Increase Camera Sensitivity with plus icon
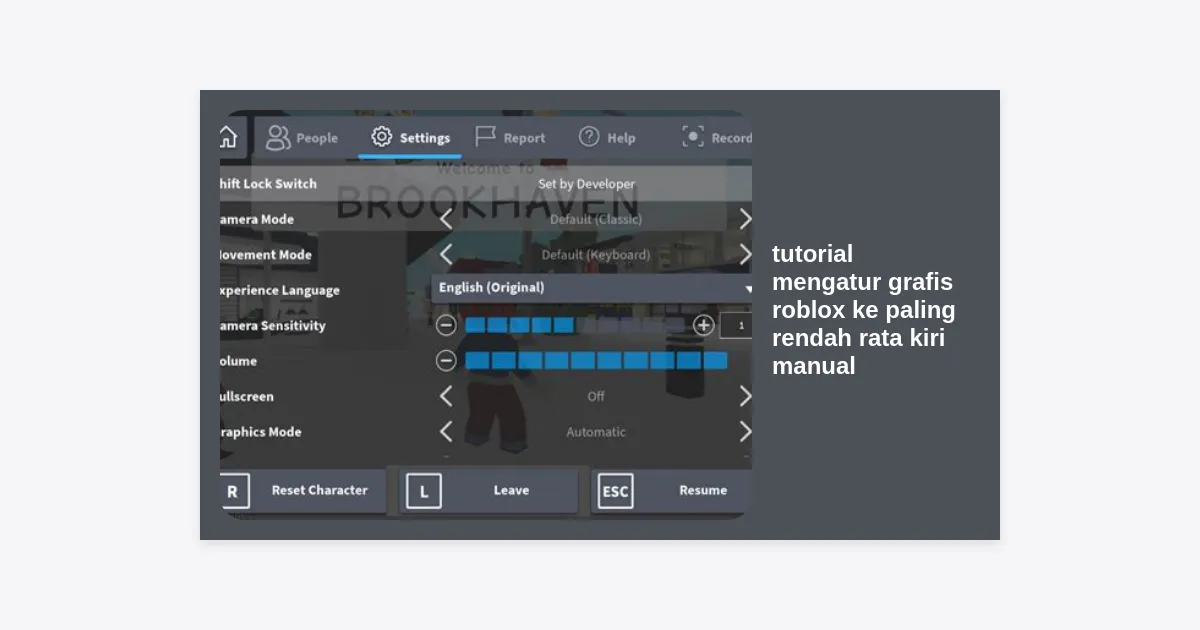Screen dimensions: 1200x630 pos(703,325)
